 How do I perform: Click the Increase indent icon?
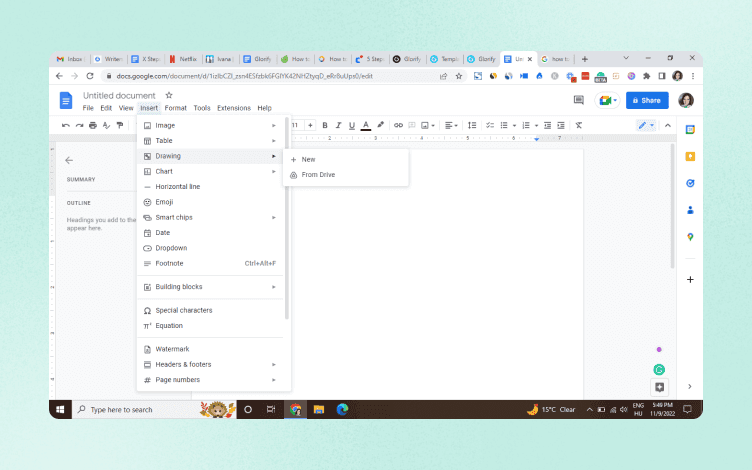point(561,126)
